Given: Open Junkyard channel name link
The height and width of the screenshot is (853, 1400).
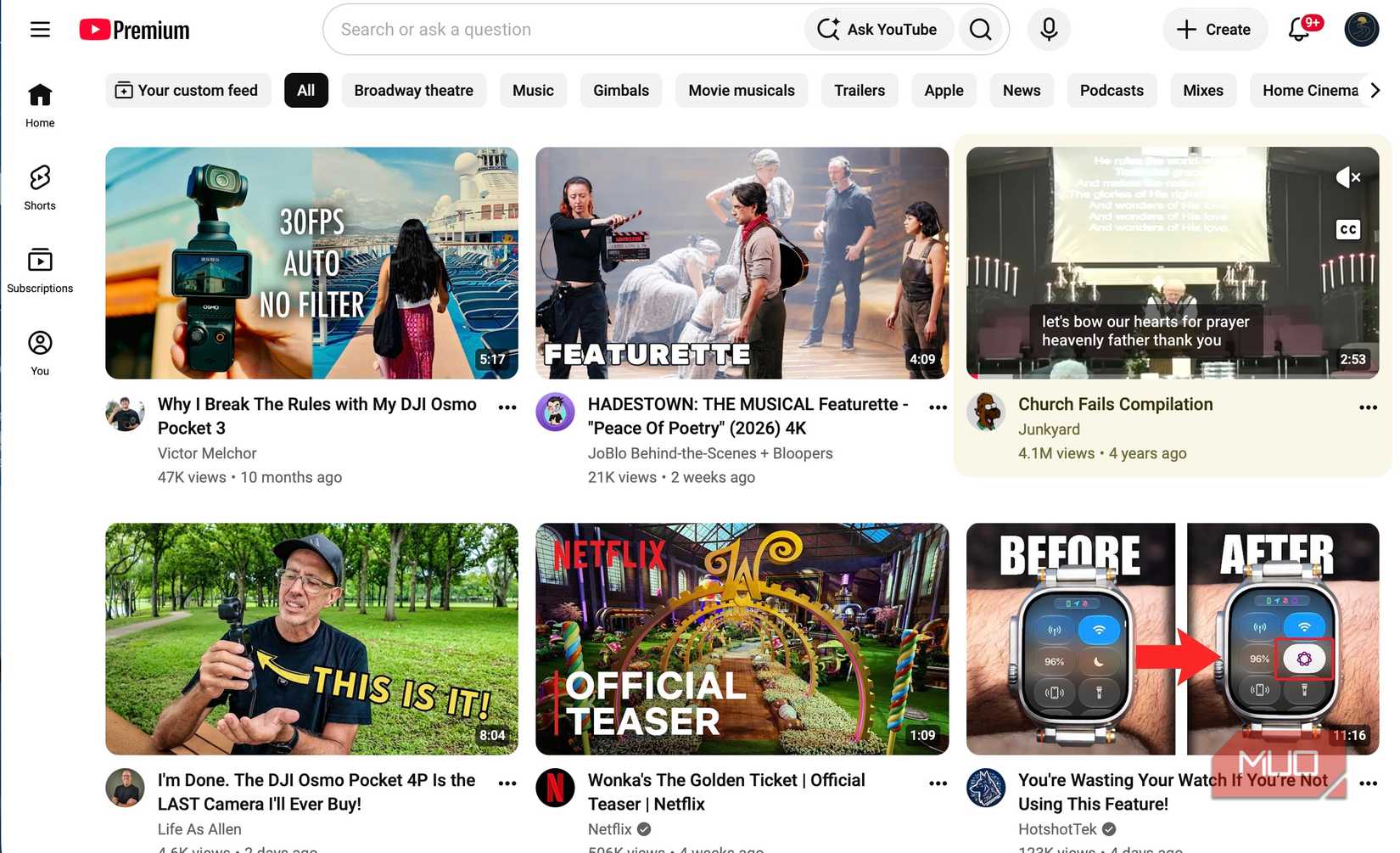Looking at the screenshot, I should coord(1049,429).
